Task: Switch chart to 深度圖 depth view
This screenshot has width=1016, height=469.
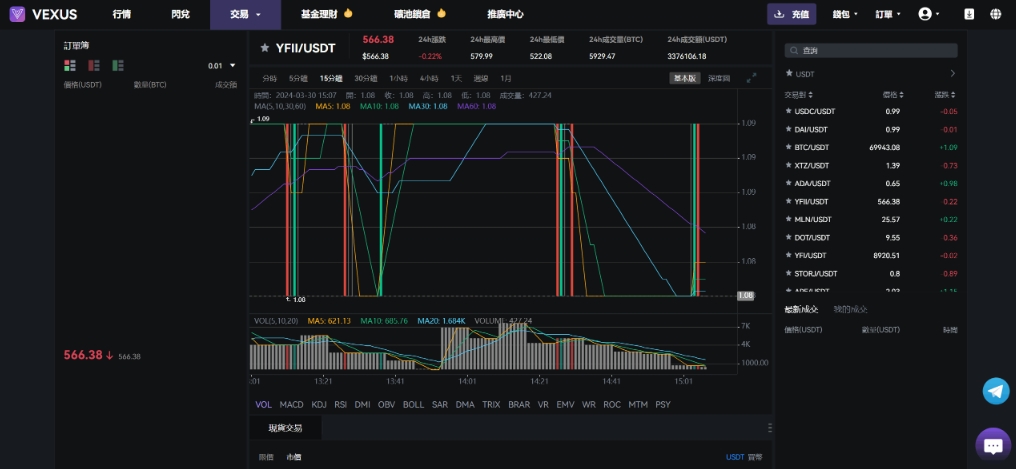Action: click(x=719, y=78)
